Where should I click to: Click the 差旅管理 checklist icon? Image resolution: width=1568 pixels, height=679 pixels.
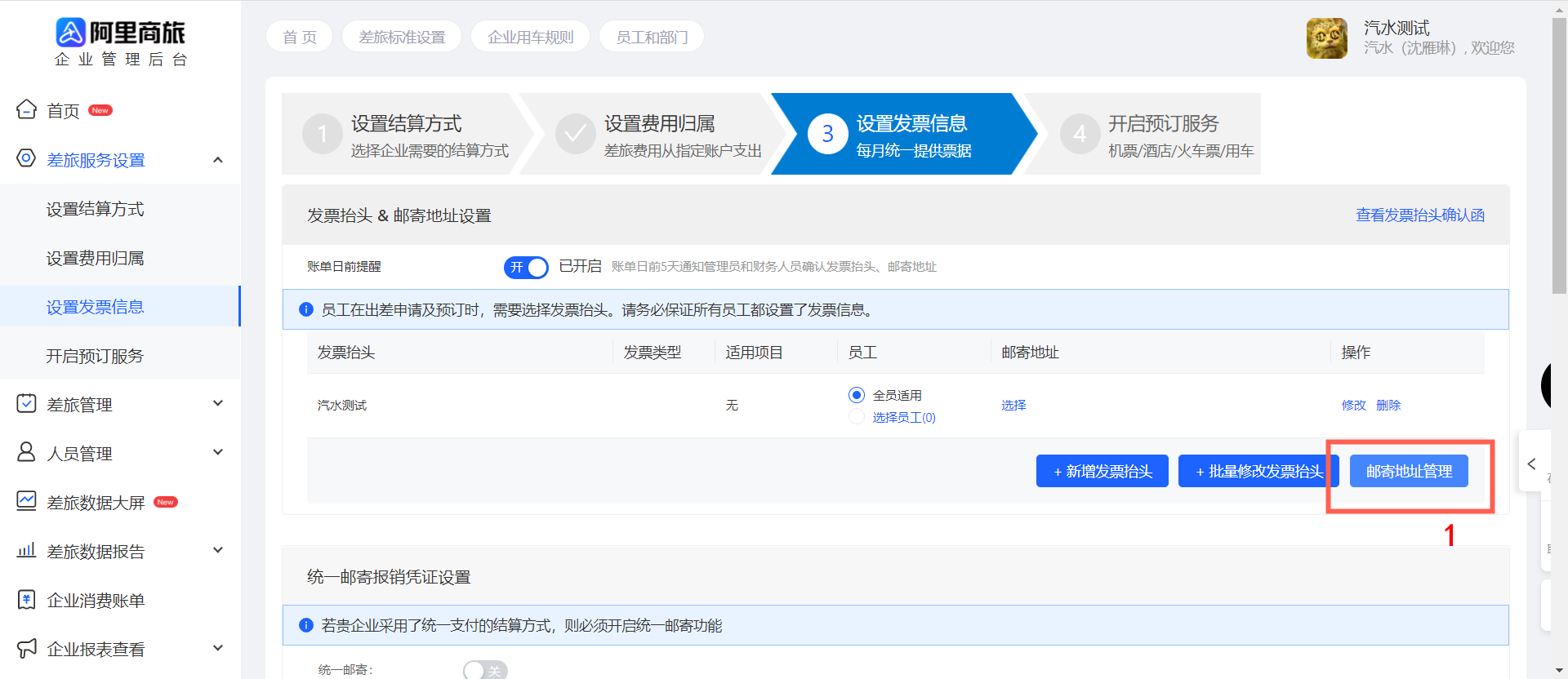[26, 403]
